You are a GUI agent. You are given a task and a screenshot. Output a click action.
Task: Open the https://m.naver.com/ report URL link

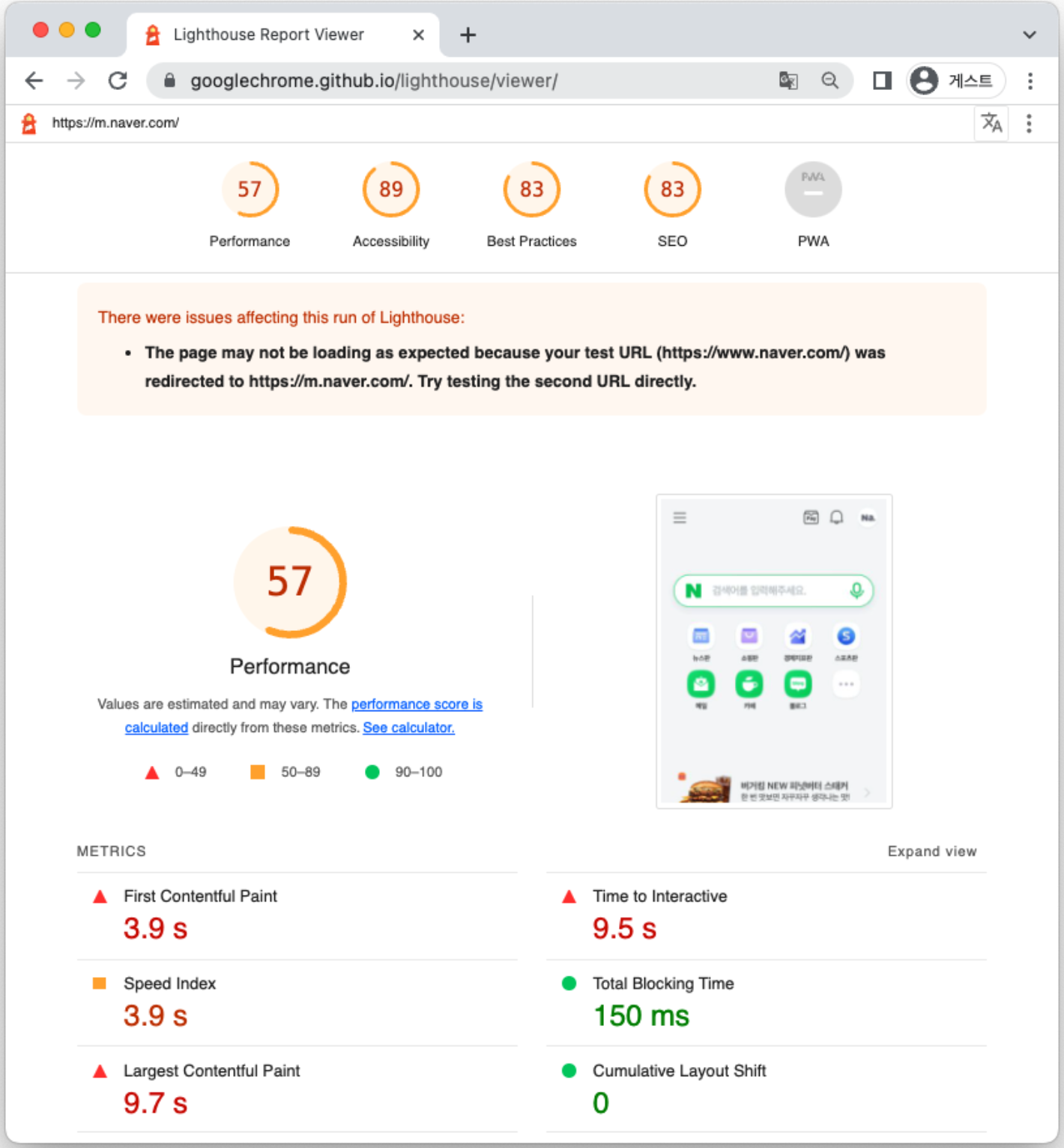[115, 123]
